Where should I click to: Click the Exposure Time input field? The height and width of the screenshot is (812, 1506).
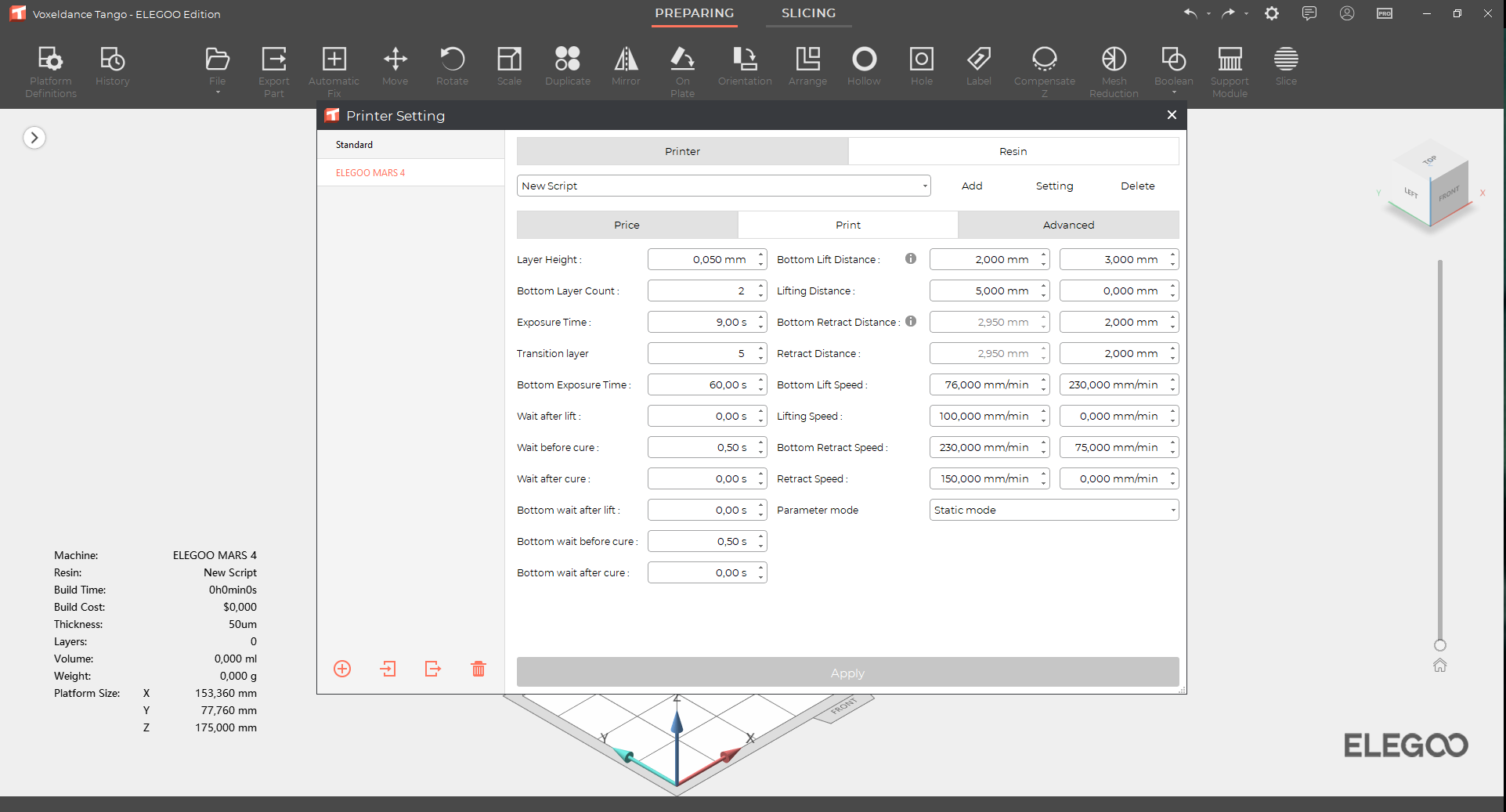coord(707,322)
